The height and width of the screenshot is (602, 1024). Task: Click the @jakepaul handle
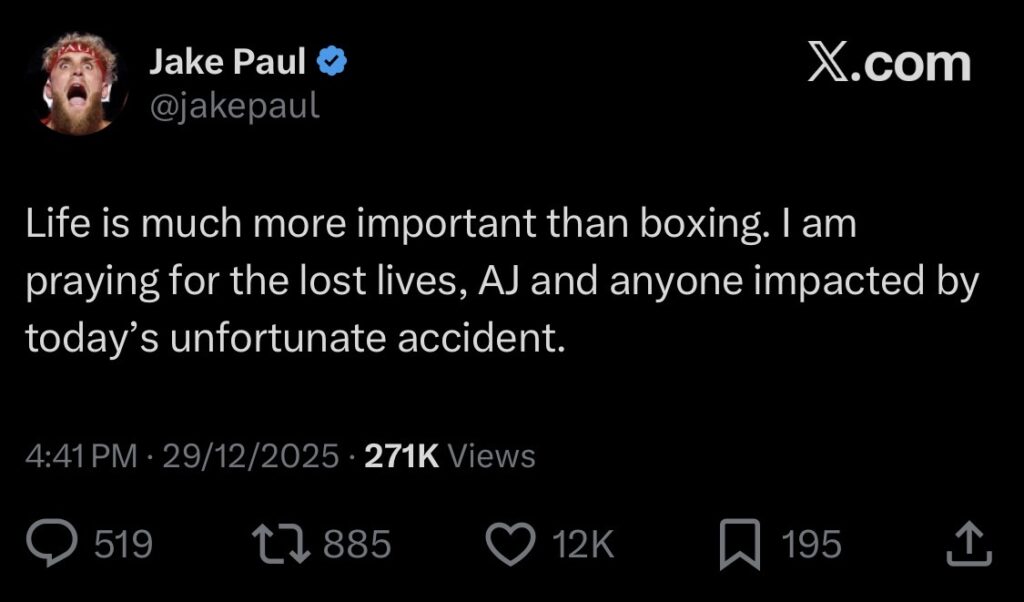pyautogui.click(x=234, y=104)
